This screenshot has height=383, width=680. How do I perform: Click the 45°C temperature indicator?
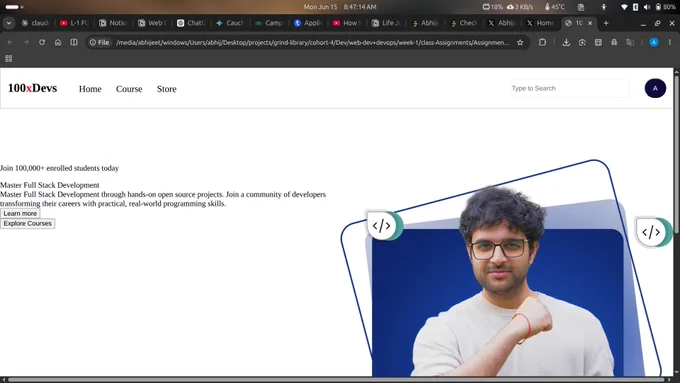point(555,7)
